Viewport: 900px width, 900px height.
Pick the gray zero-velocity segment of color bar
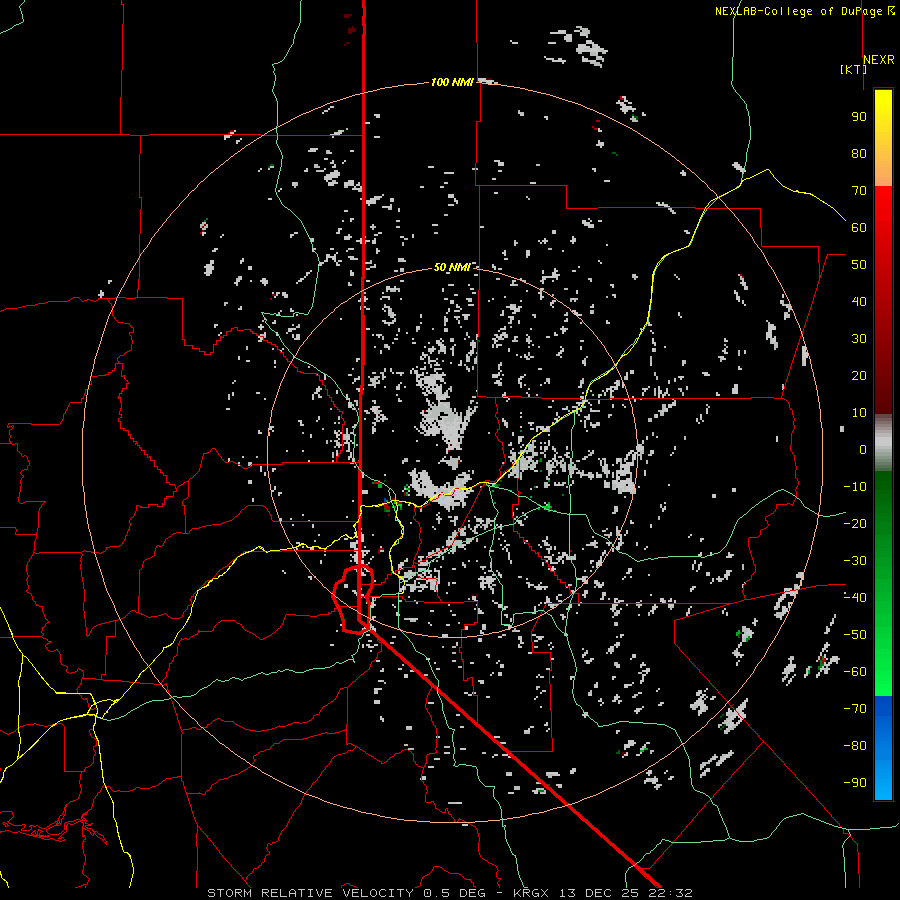tap(883, 443)
